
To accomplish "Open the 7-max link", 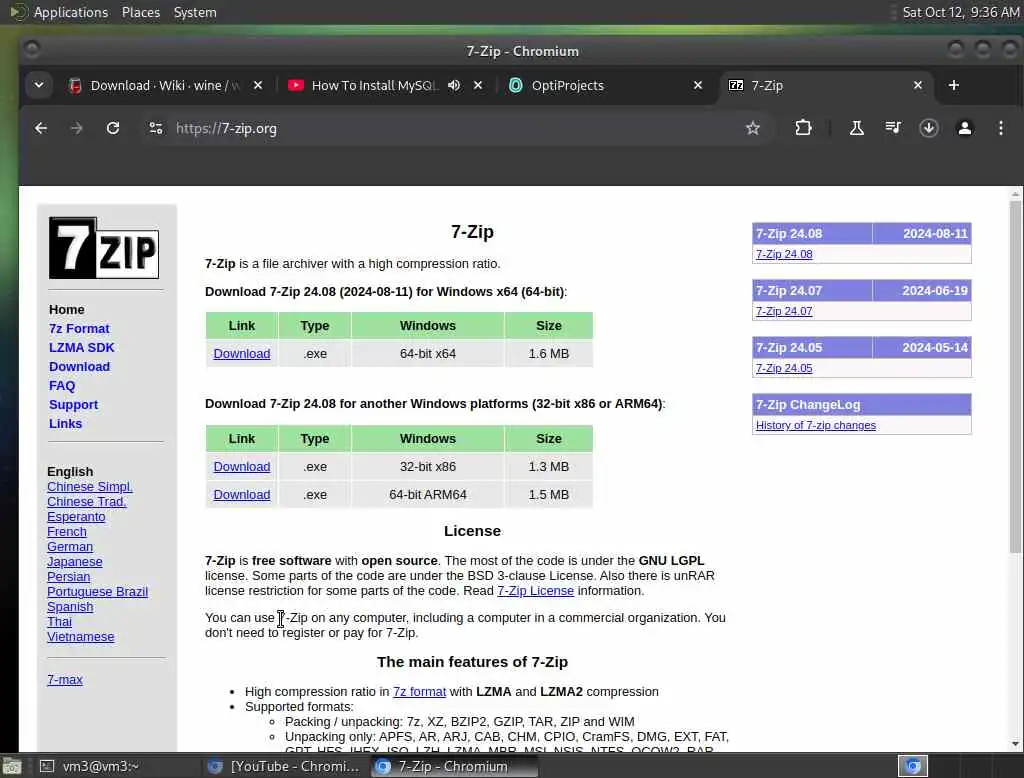I will click(x=65, y=679).
